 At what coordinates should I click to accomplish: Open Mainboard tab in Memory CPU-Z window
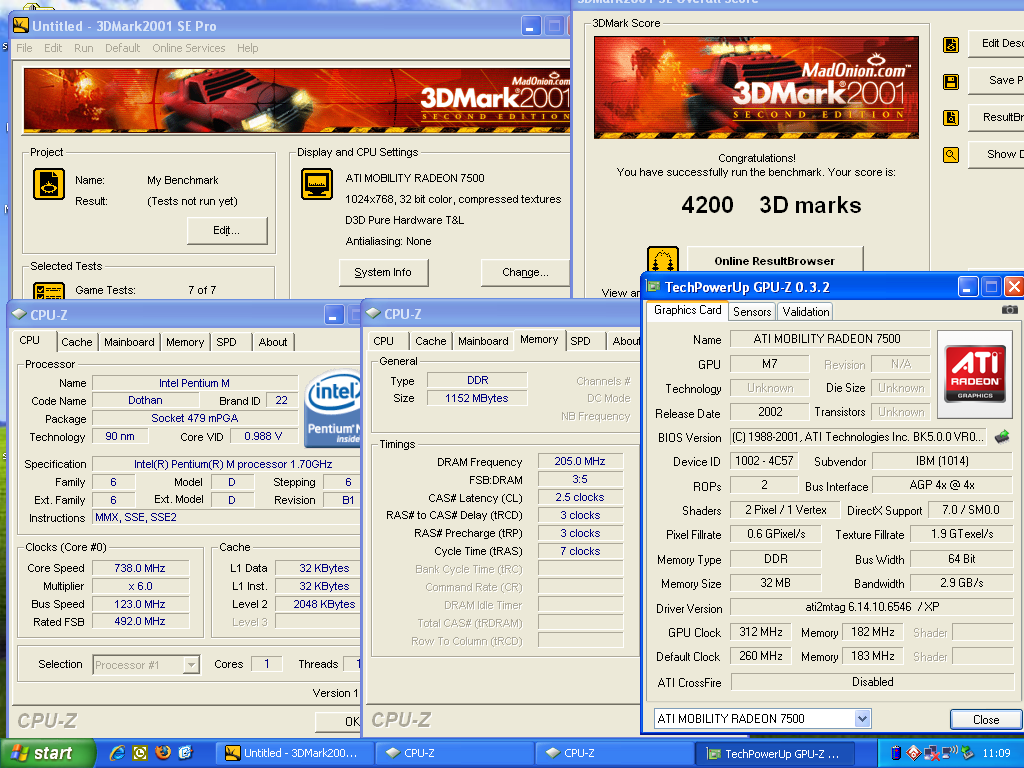(x=483, y=341)
